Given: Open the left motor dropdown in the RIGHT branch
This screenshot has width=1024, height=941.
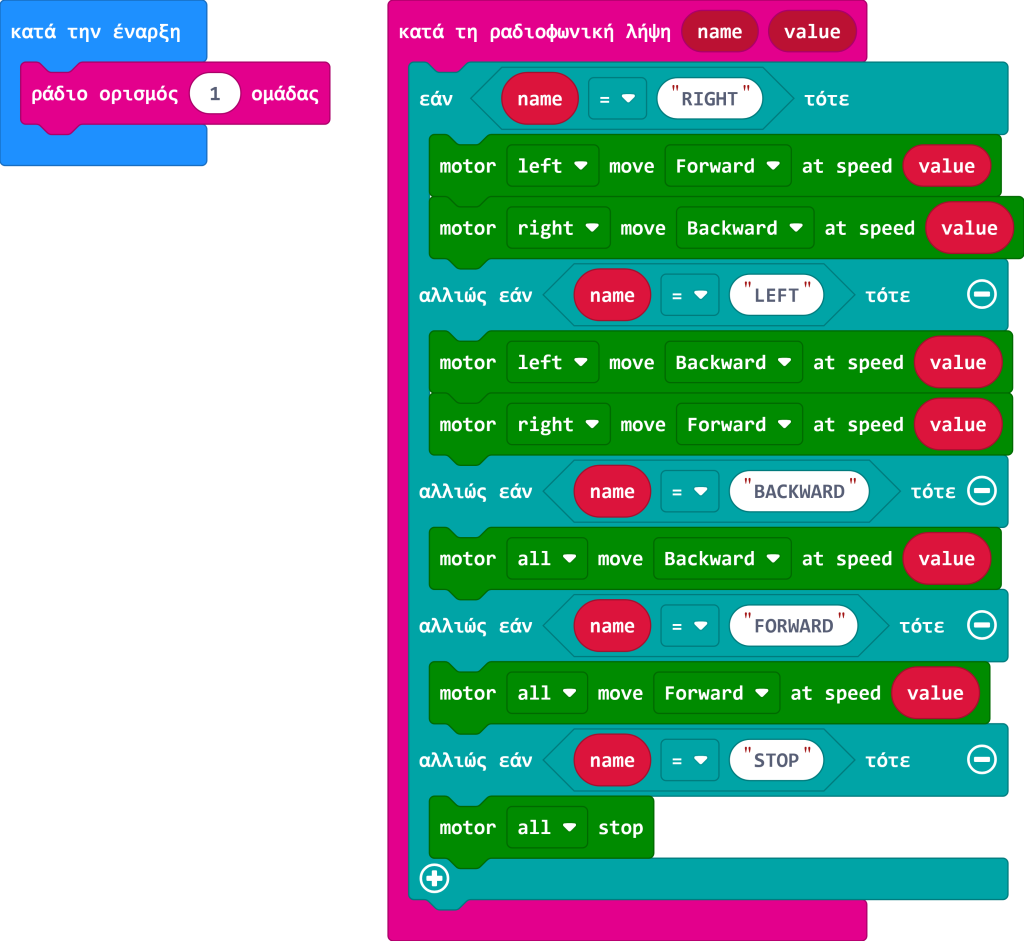Looking at the screenshot, I should [552, 166].
